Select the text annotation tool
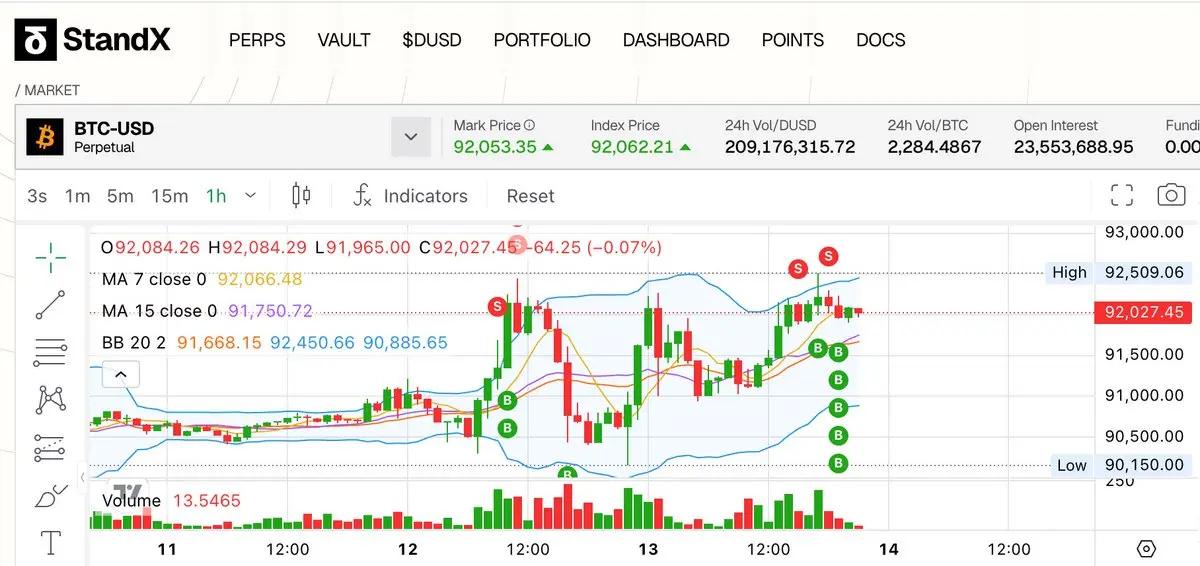This screenshot has height=566, width=1200. 50,543
